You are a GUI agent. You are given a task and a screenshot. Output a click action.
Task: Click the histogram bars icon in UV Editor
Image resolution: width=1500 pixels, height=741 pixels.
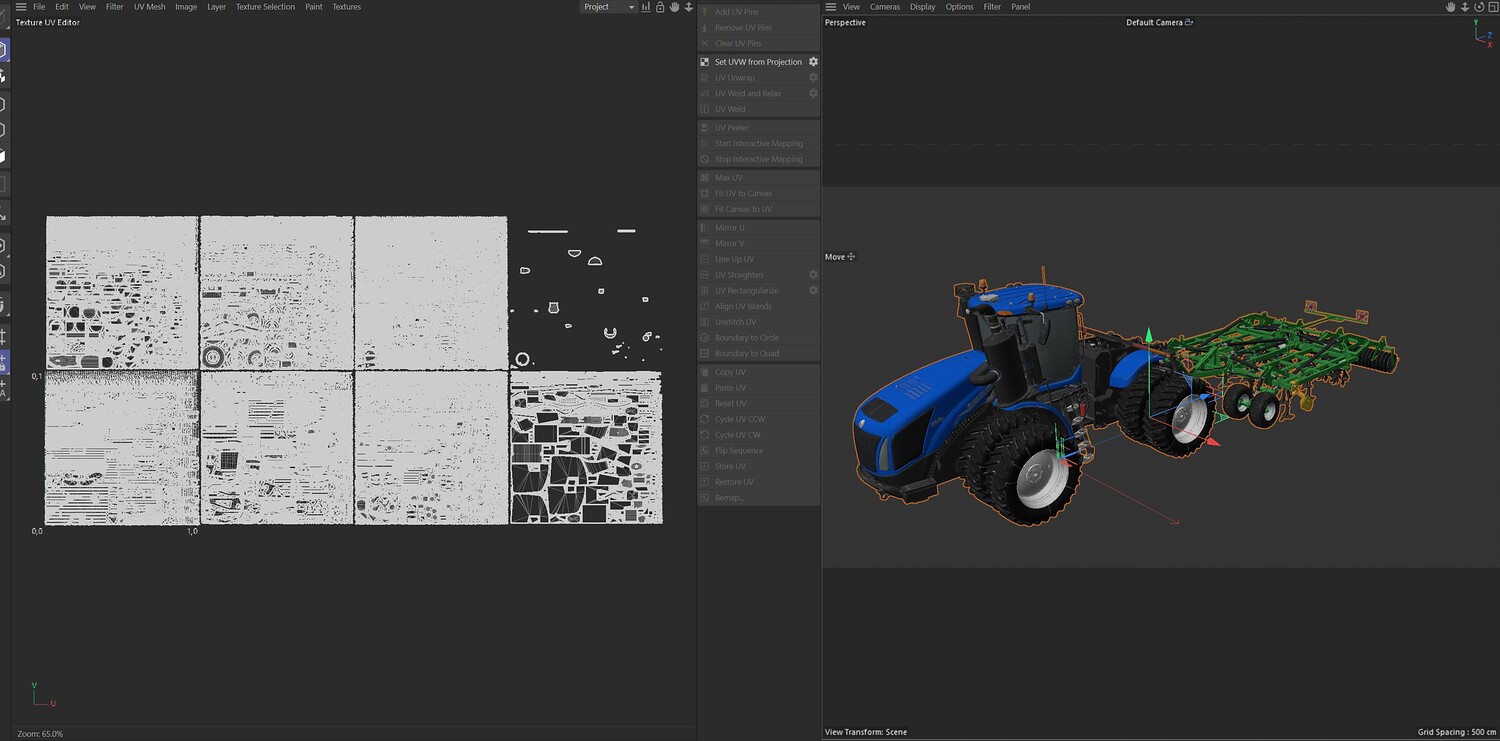coord(646,7)
